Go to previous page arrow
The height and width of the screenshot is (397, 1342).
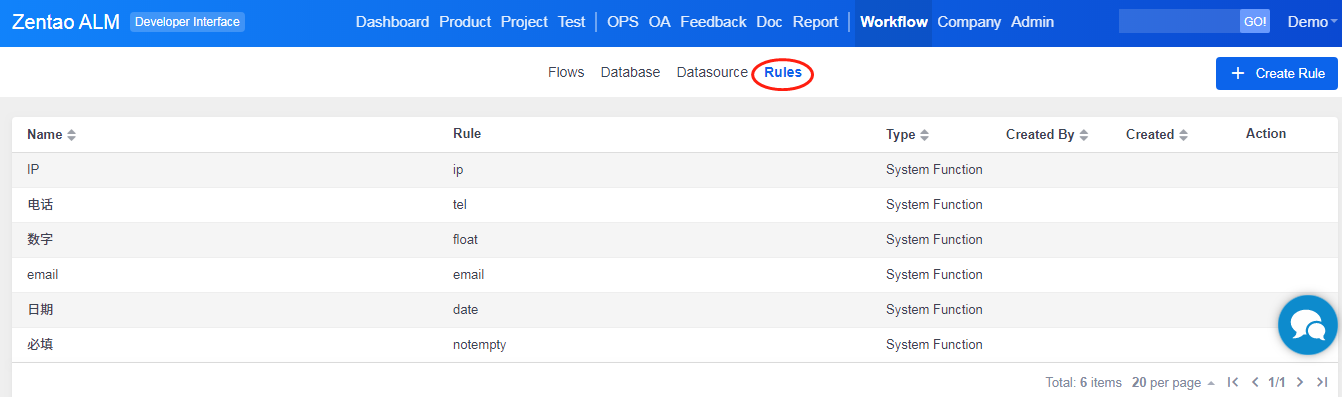(1255, 382)
